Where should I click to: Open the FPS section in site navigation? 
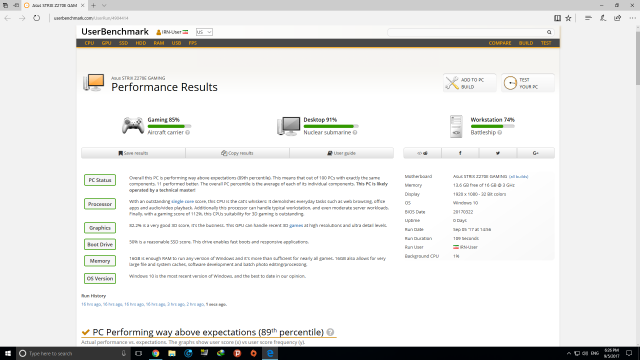193,43
